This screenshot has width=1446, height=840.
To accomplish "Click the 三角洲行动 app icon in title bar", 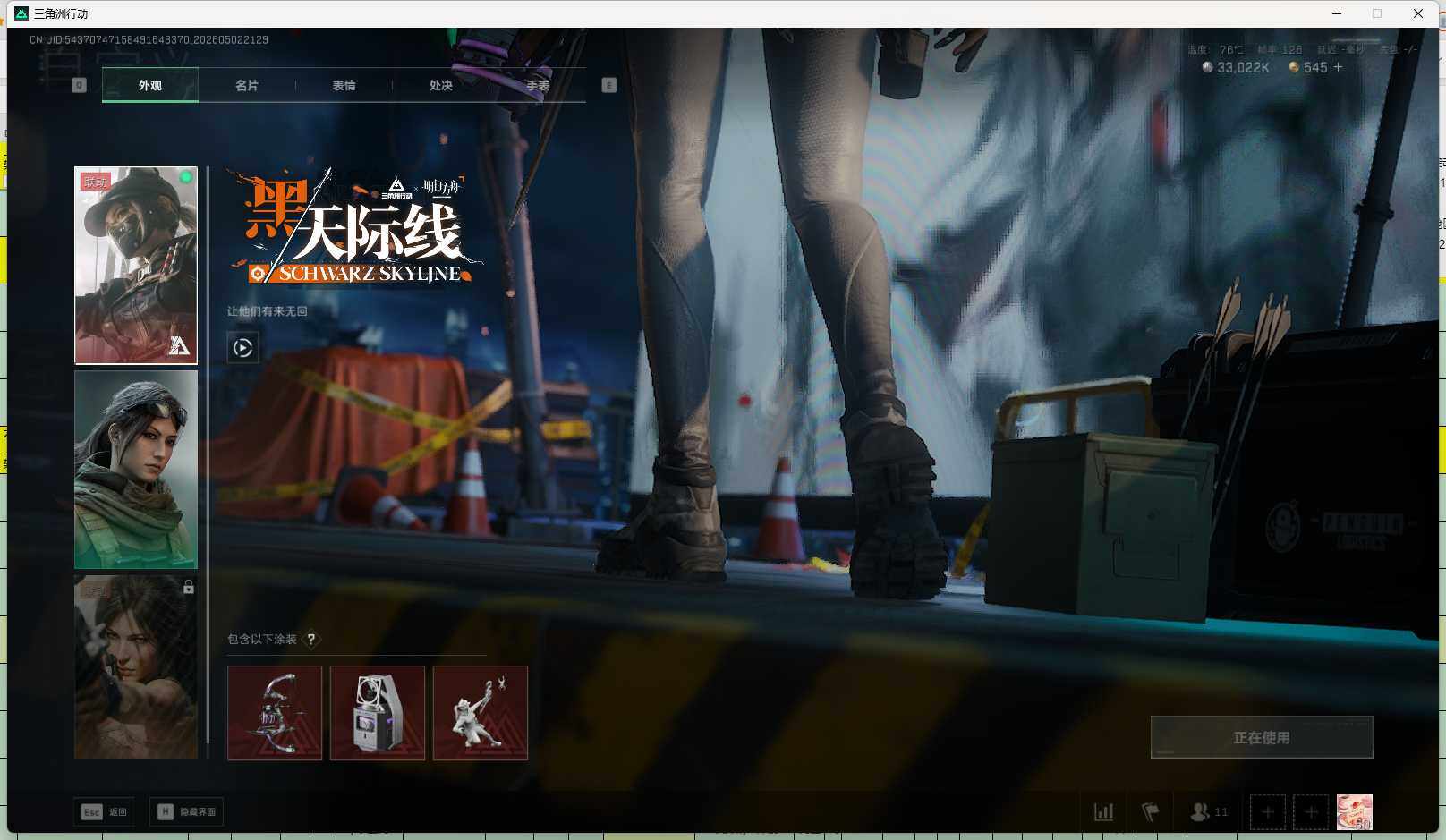I will [21, 13].
